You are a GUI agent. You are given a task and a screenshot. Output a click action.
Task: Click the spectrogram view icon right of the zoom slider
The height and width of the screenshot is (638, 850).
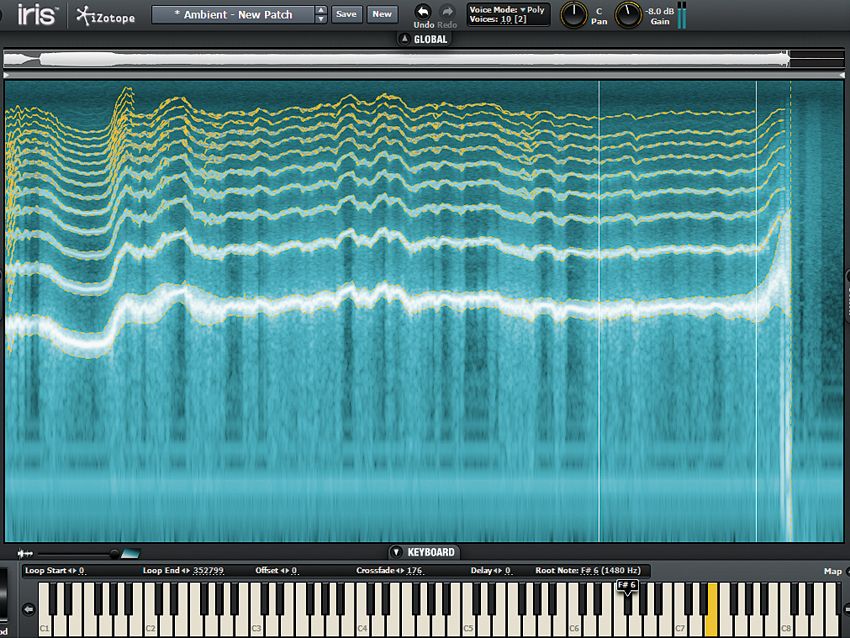click(131, 553)
